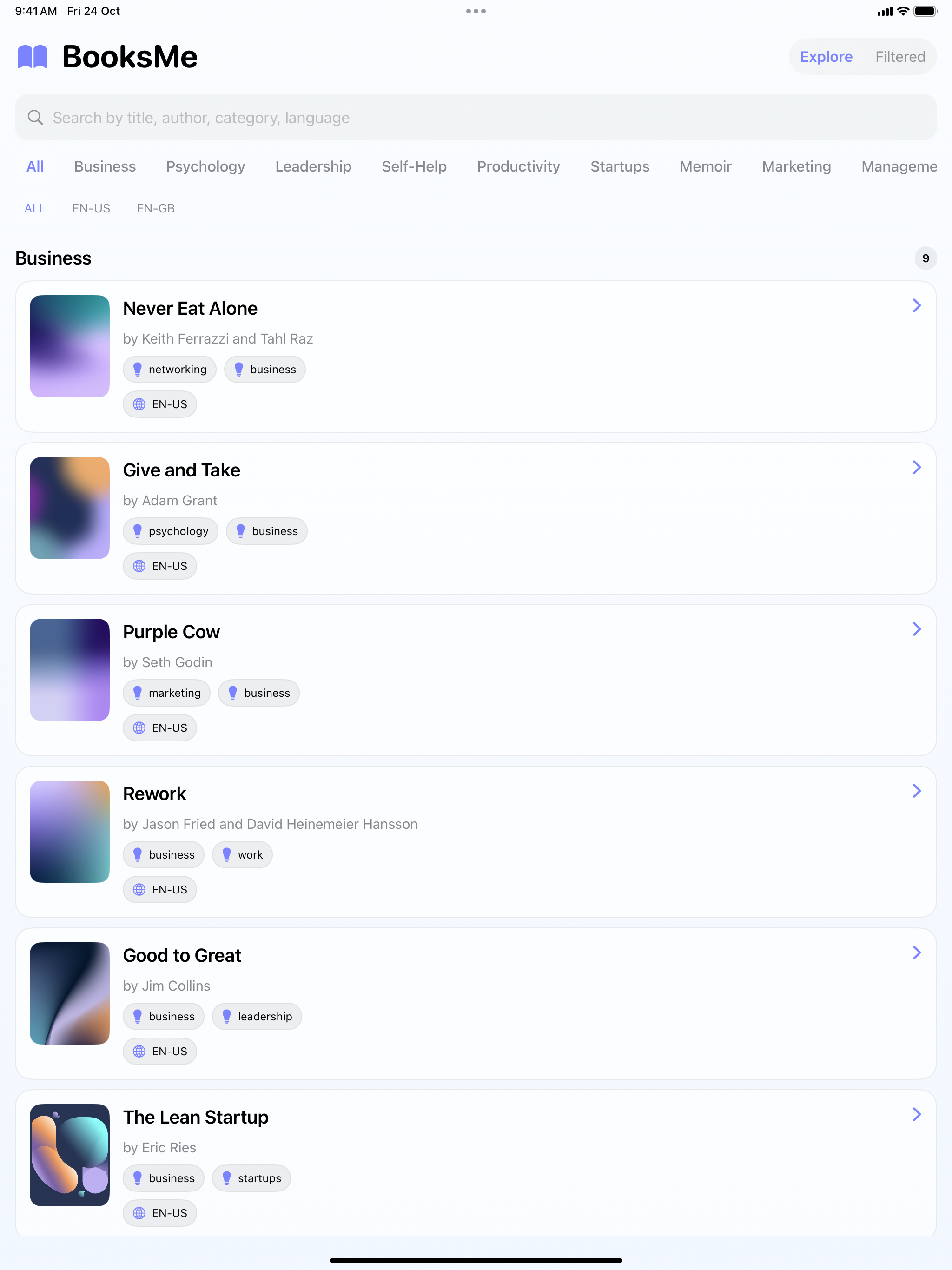The width and height of the screenshot is (952, 1270).
Task: Switch to the Startups category tab
Action: click(620, 166)
